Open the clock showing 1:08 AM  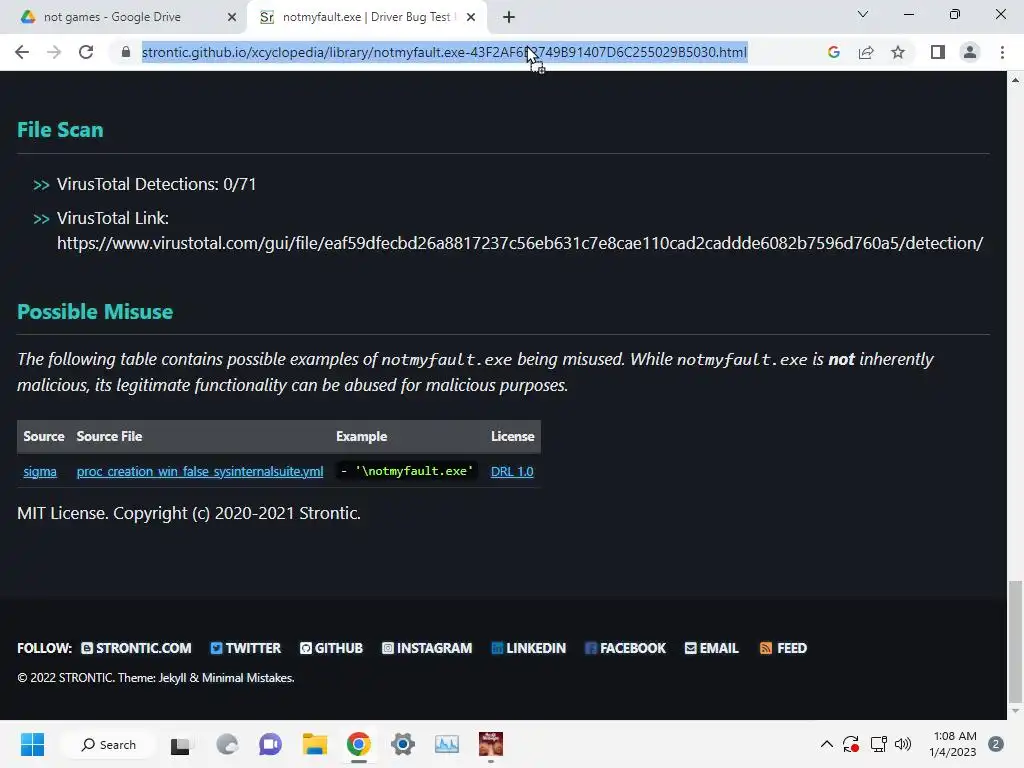(x=954, y=744)
